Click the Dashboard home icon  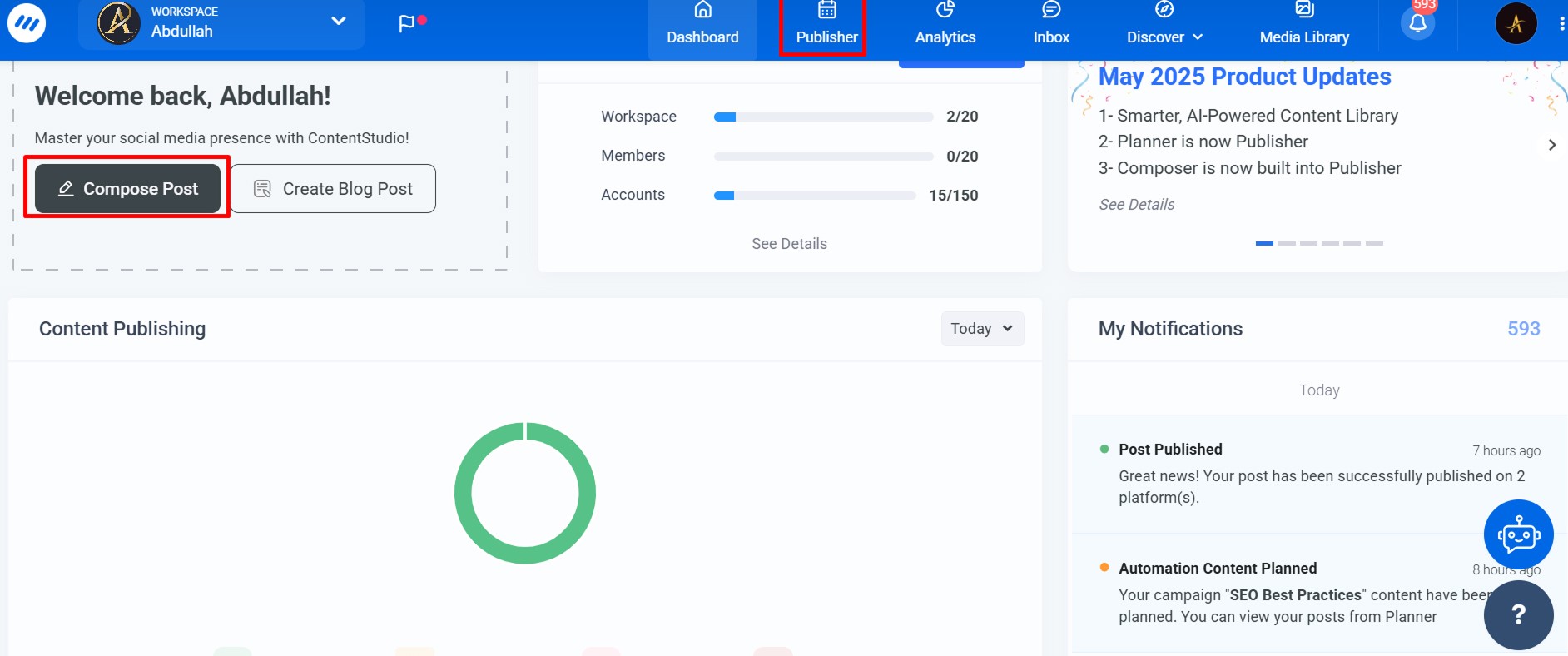click(x=703, y=9)
